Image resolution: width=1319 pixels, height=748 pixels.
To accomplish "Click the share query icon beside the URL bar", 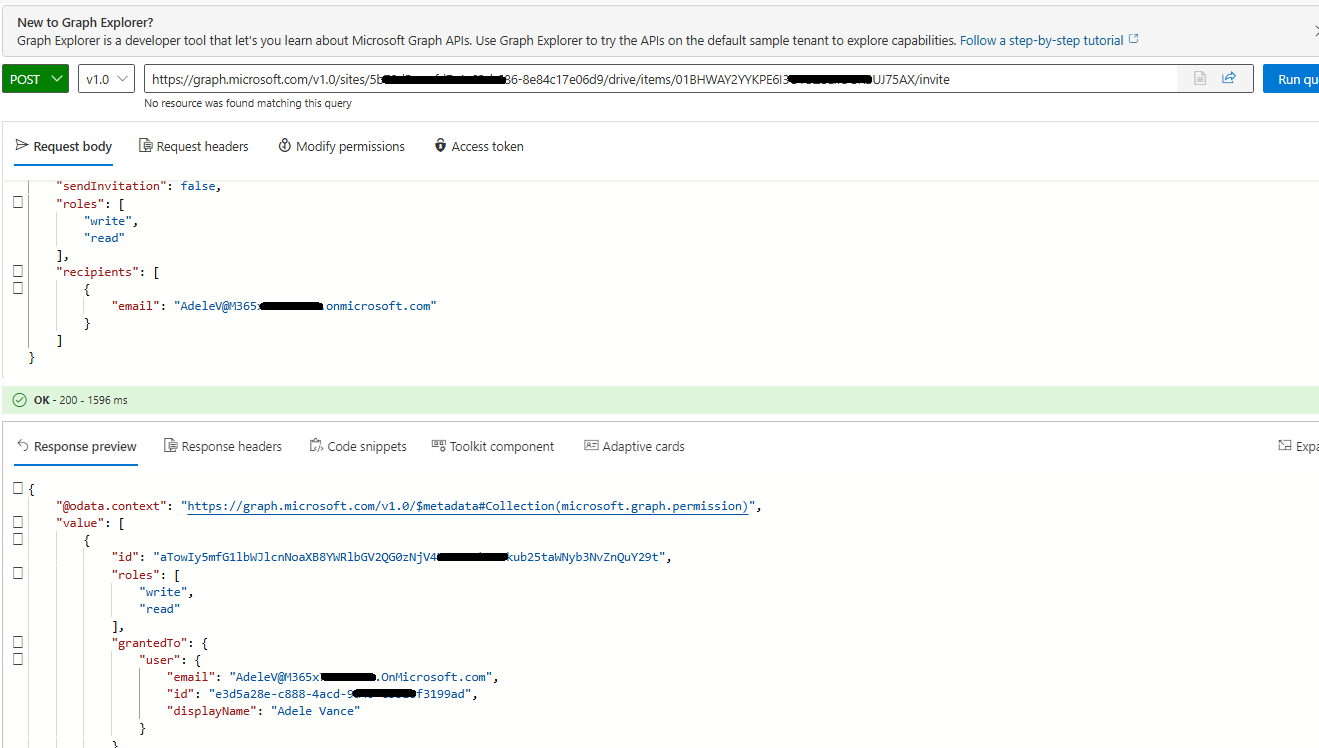I will pos(1229,77).
